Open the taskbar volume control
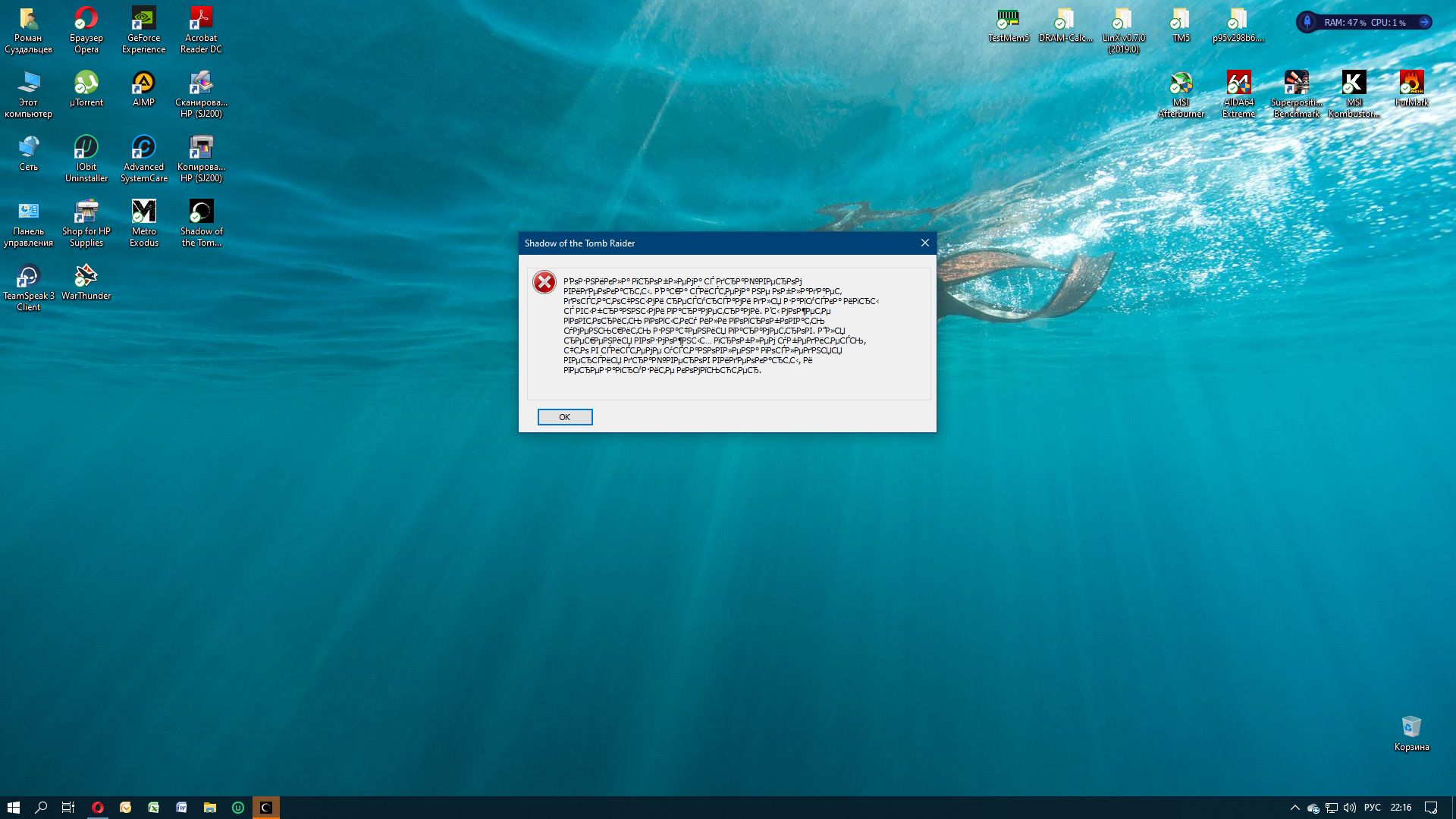Screen dimensions: 1456x819 click(1350, 808)
